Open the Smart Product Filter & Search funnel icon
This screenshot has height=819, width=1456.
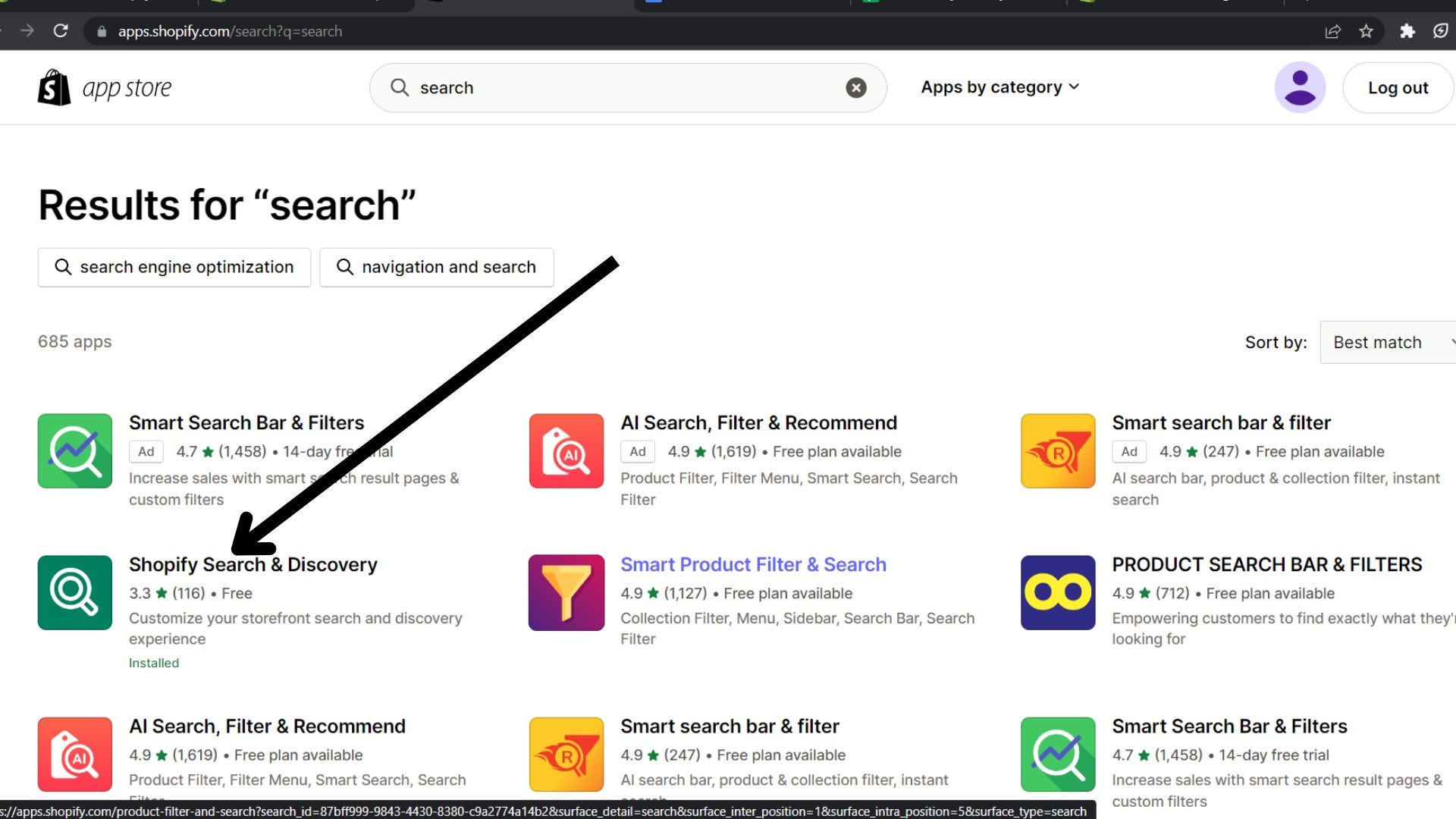pos(566,592)
